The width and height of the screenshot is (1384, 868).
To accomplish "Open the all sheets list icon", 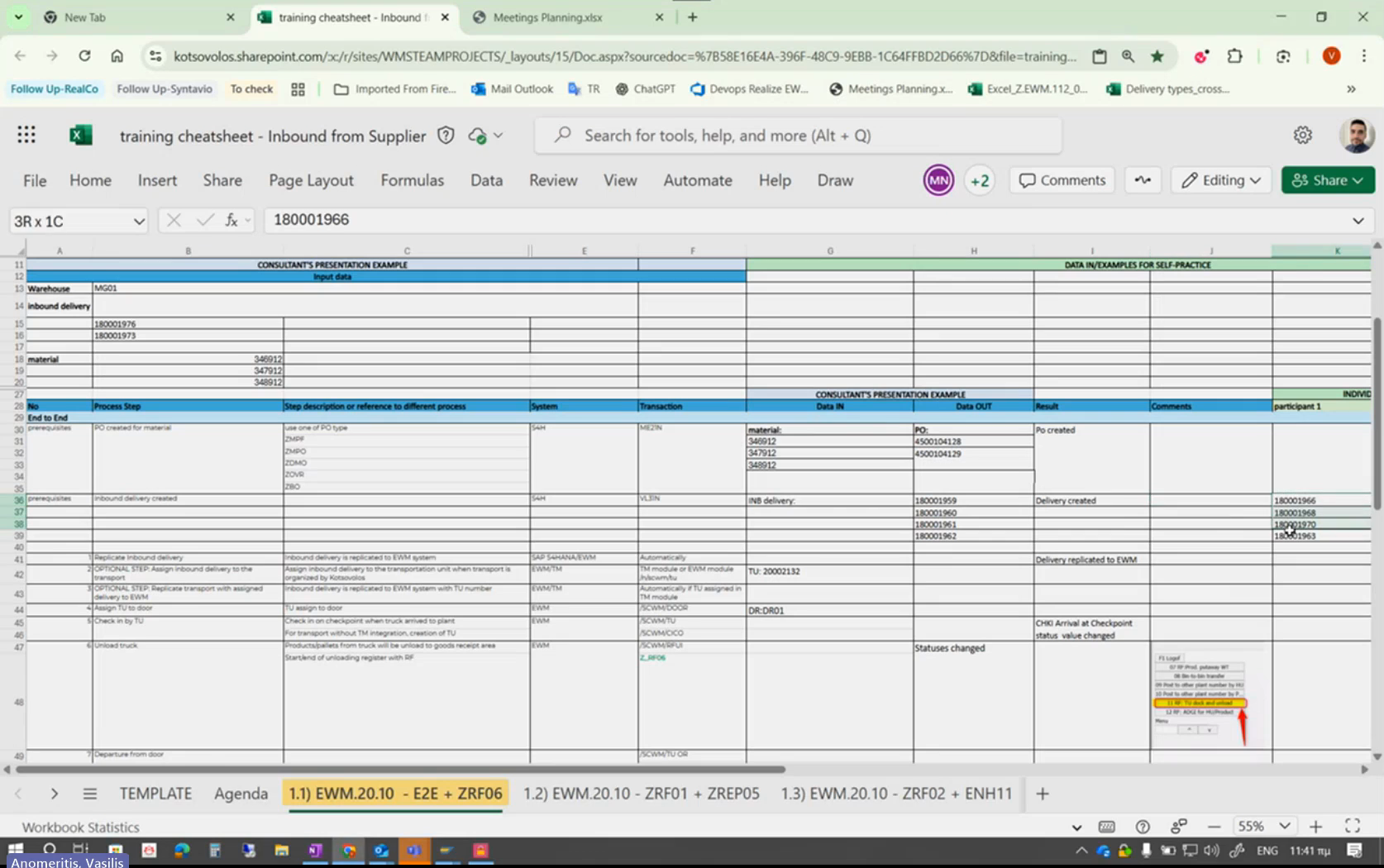I will [x=90, y=794].
